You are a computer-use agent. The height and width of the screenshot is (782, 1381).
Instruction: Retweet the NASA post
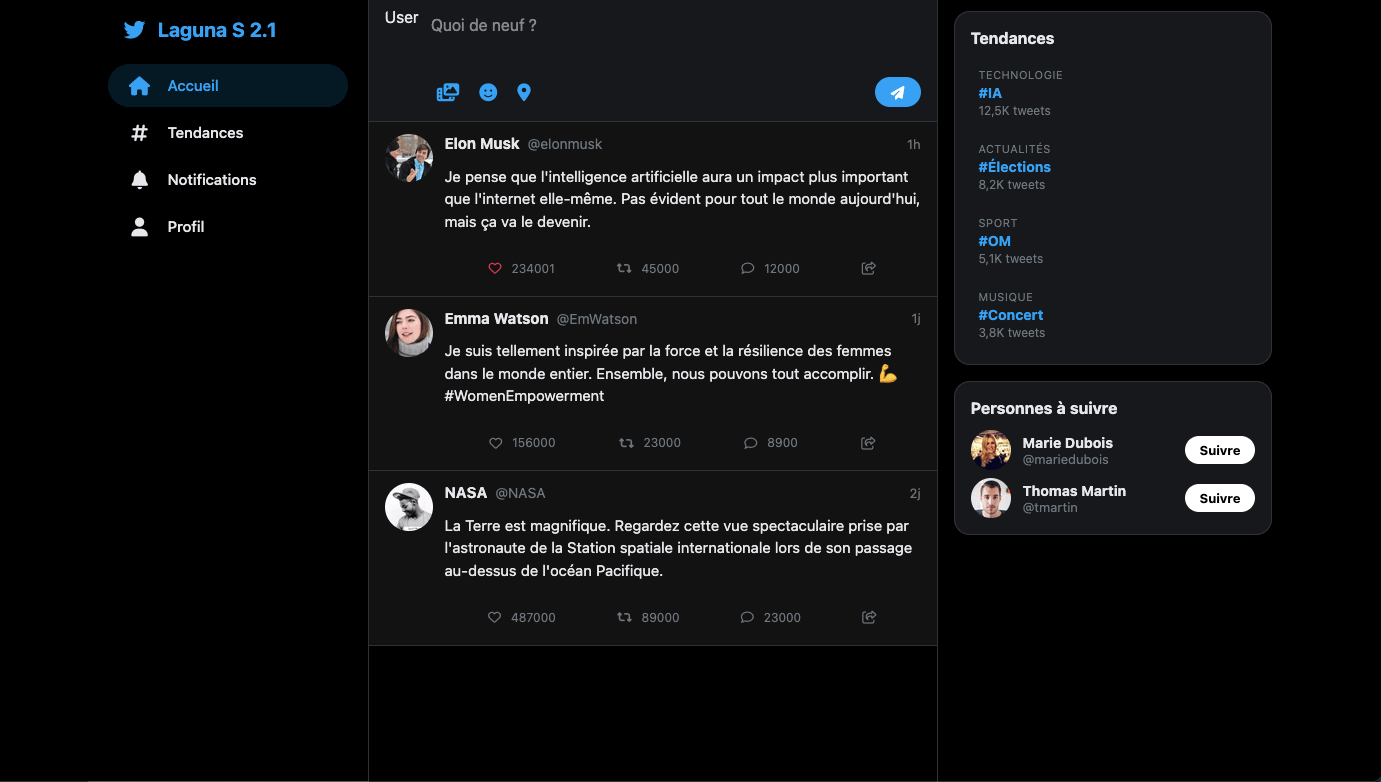pos(624,617)
